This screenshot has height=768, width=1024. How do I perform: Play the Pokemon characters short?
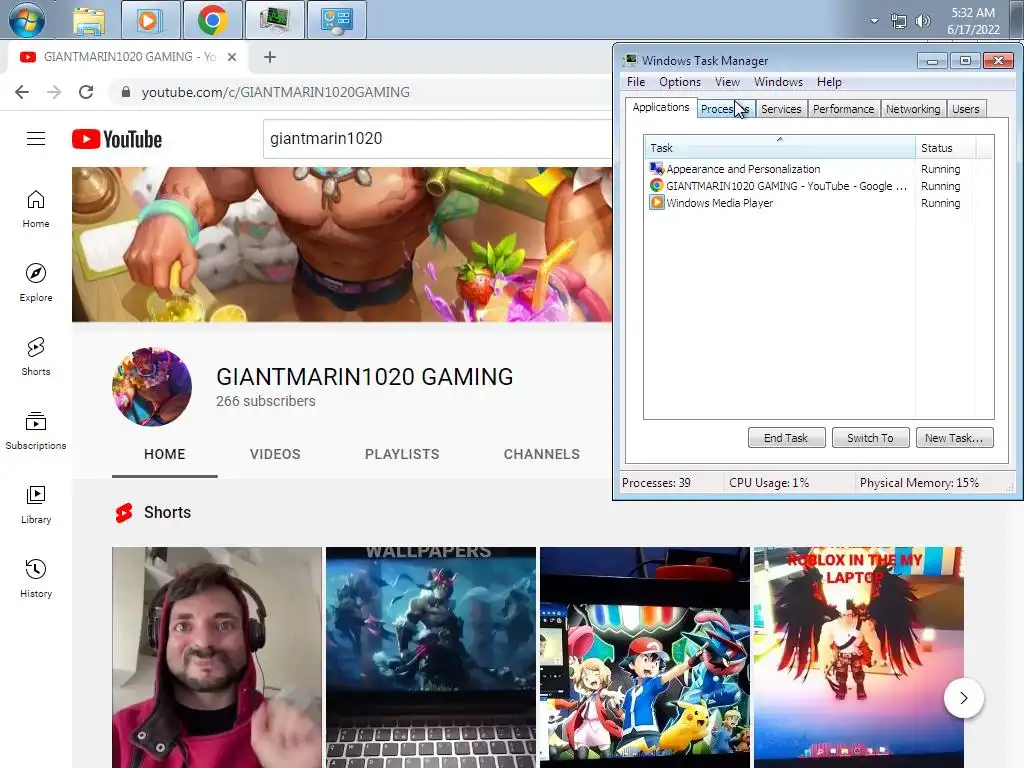pyautogui.click(x=645, y=657)
